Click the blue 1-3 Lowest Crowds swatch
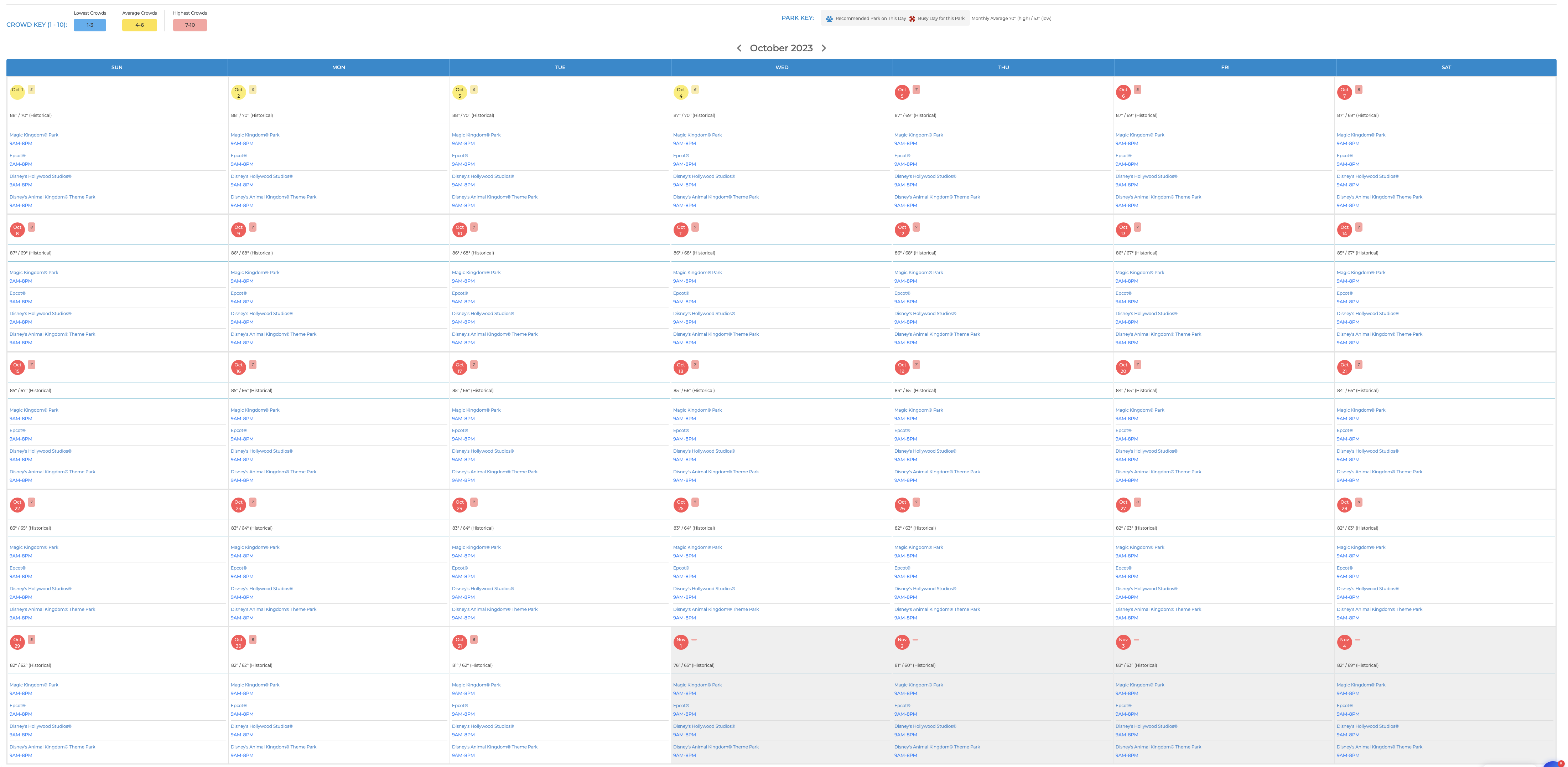Screen dimensions: 1568x767 [90, 25]
